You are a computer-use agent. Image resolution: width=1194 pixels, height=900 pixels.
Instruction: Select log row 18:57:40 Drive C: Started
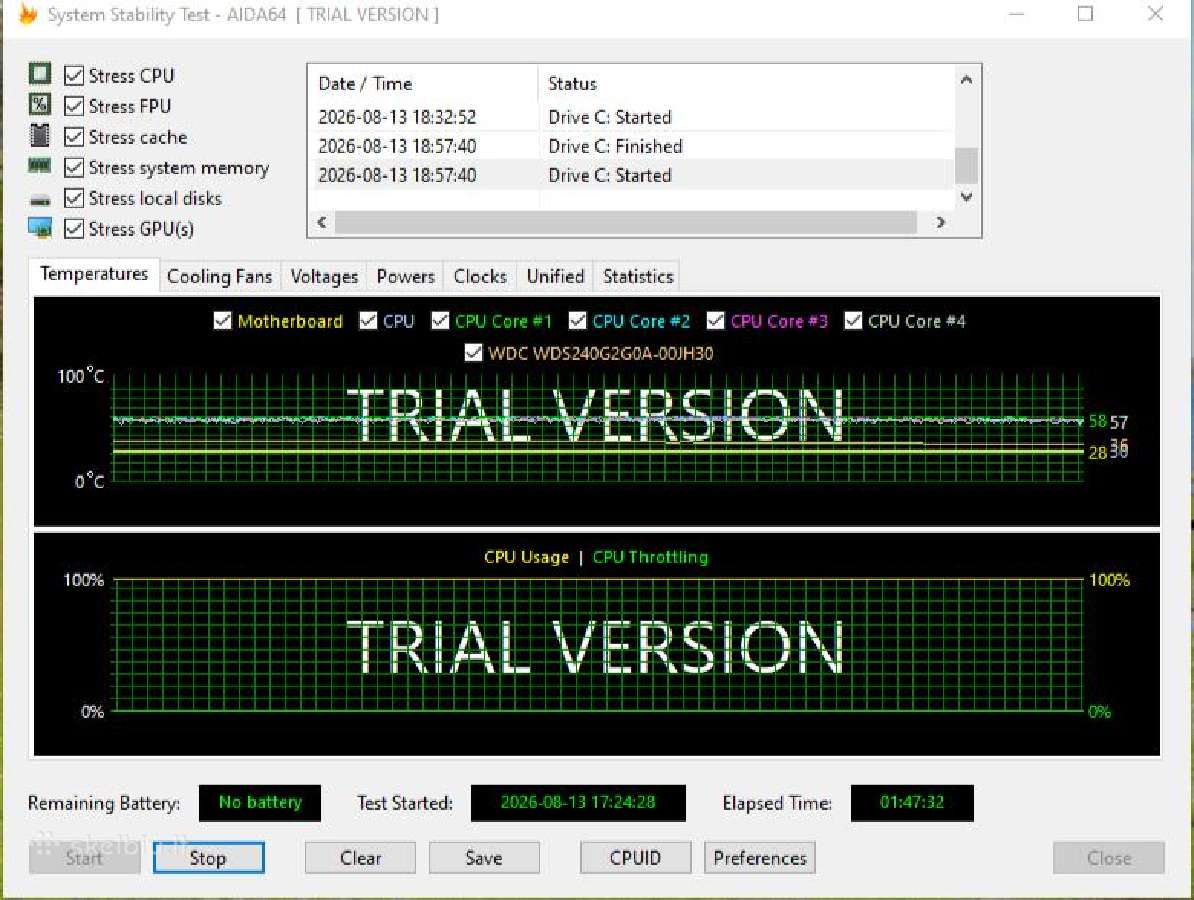[632, 174]
